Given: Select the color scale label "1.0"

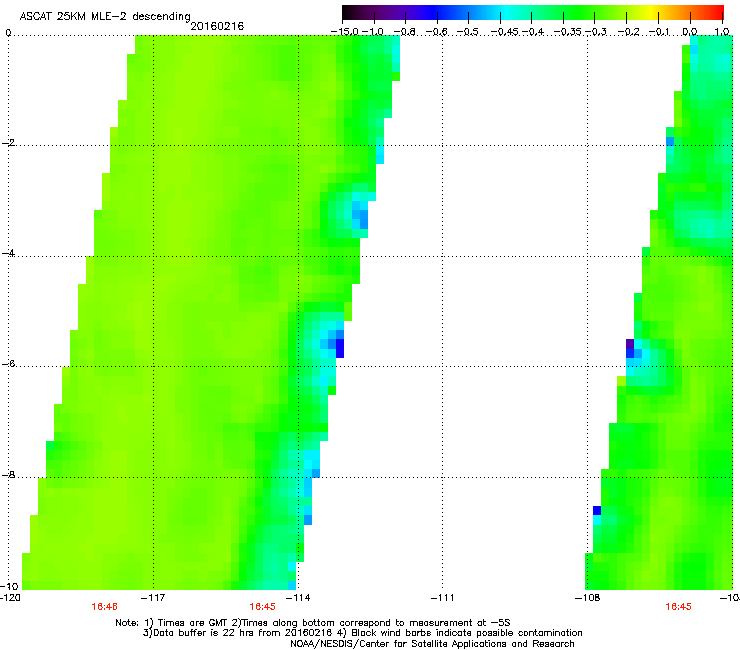Looking at the screenshot, I should (722, 32).
